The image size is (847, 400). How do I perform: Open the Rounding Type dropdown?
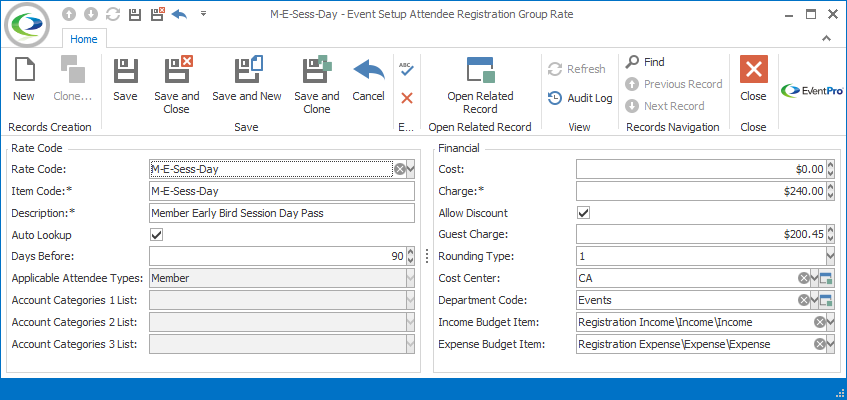(830, 256)
